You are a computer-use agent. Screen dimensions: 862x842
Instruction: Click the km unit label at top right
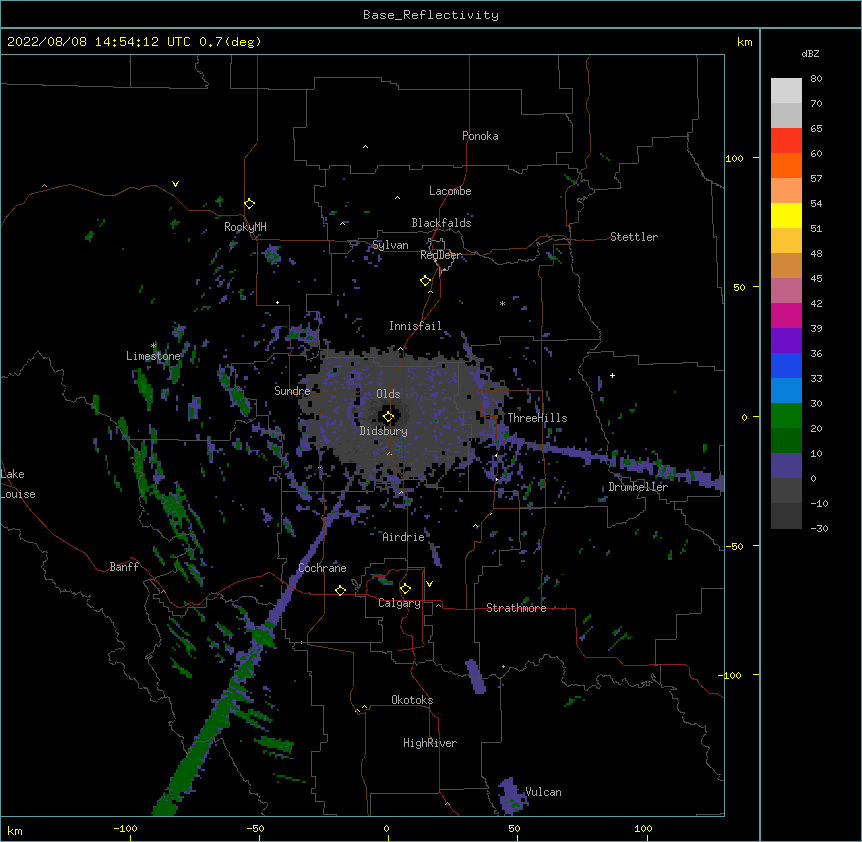[744, 42]
